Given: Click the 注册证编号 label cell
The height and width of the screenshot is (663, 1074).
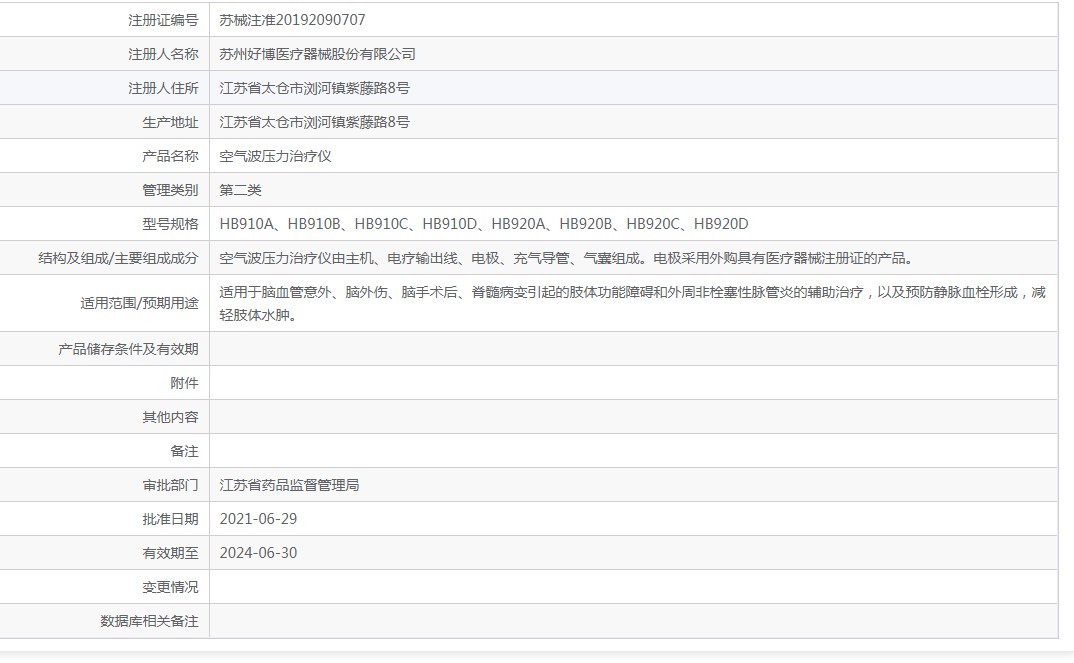Looking at the screenshot, I should pyautogui.click(x=163, y=21).
